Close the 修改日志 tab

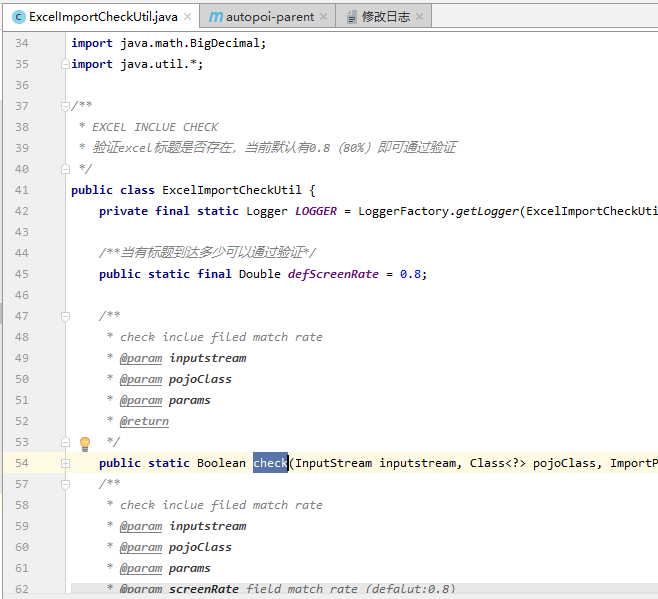click(x=419, y=17)
